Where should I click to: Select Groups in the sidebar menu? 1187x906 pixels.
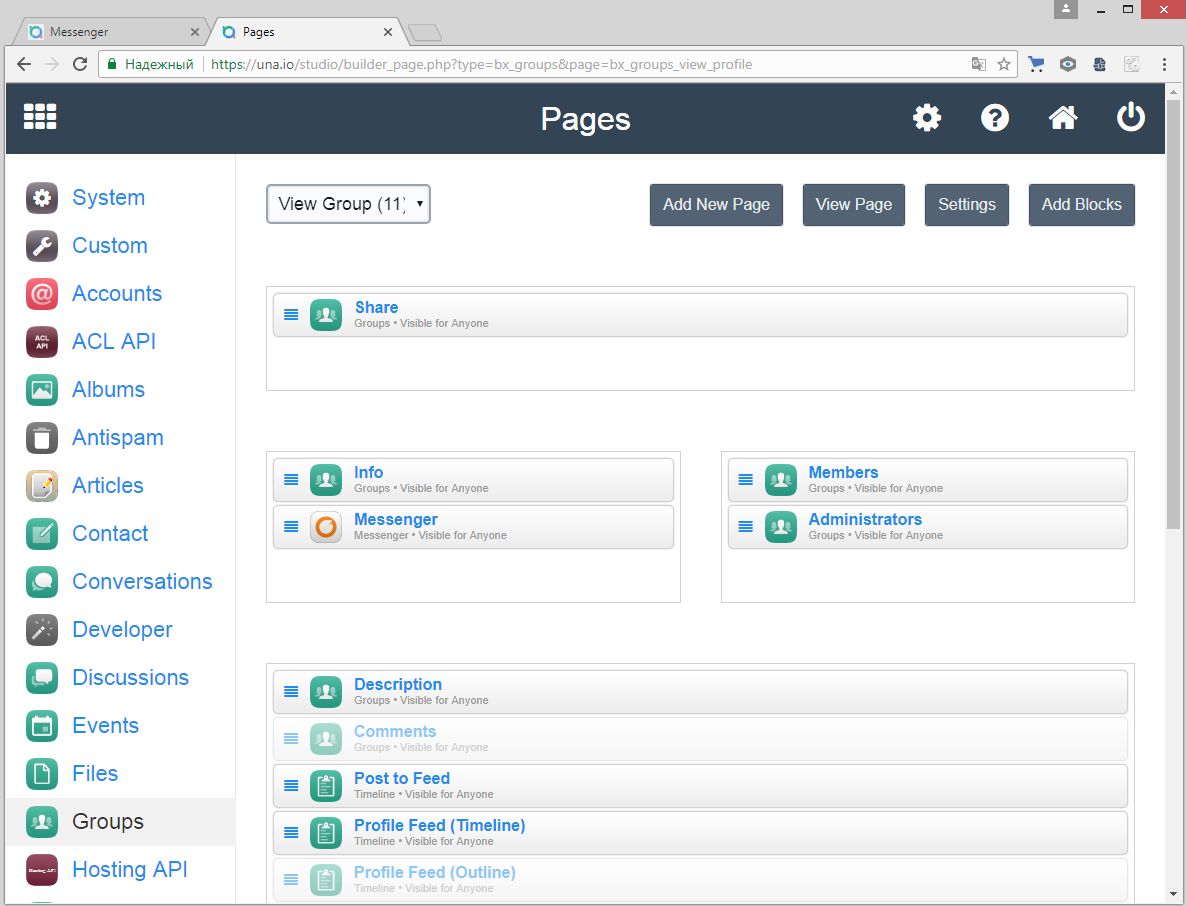(x=108, y=822)
